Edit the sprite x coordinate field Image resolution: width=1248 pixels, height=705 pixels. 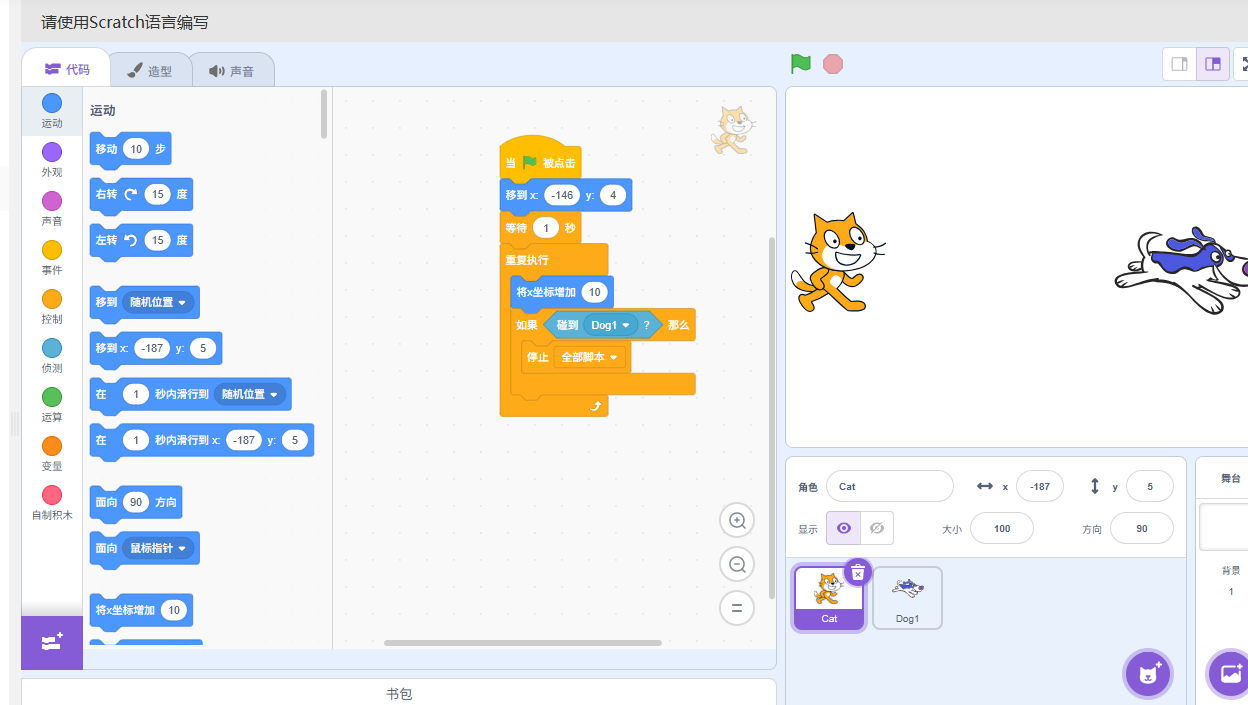1040,486
